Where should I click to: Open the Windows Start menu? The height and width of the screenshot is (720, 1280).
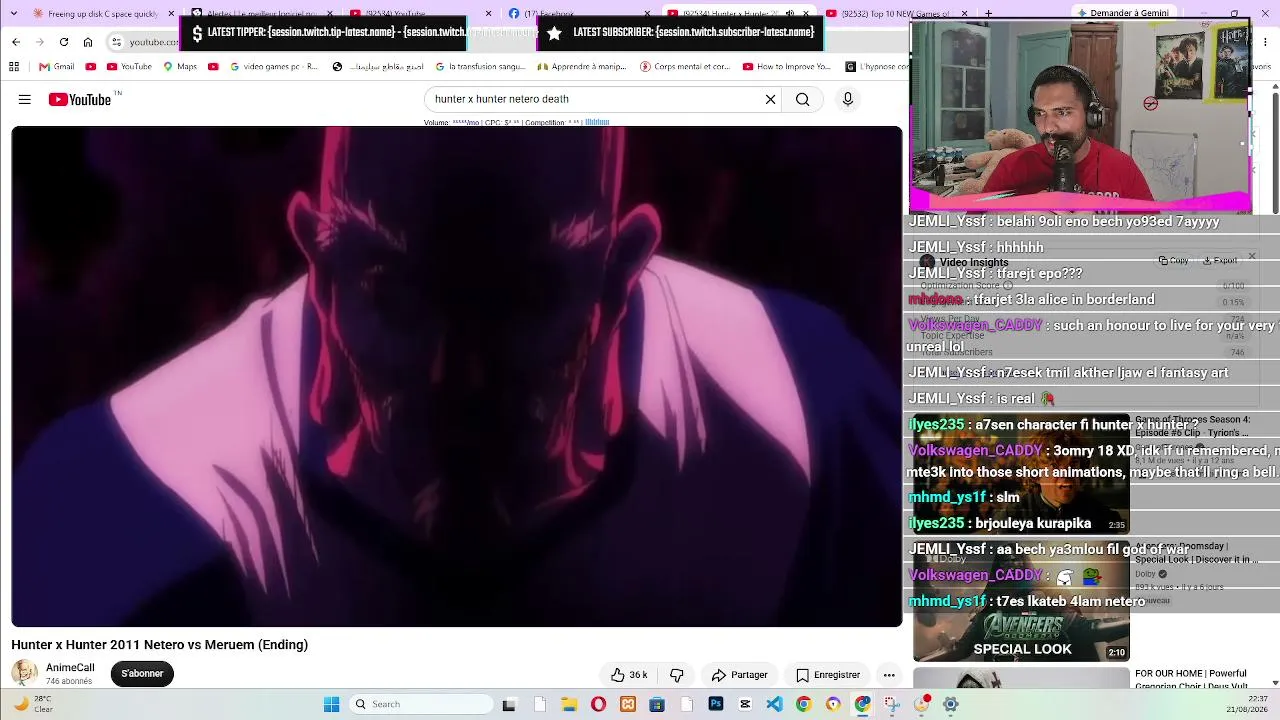[332, 705]
